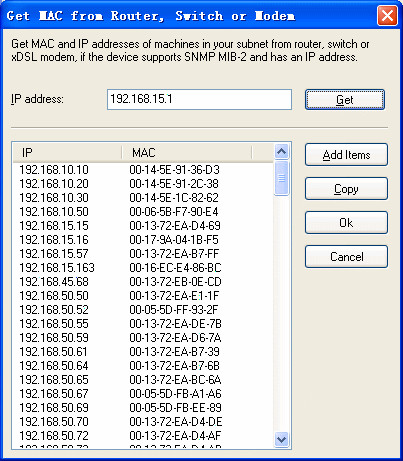This screenshot has height=461, width=403.
Task: Sort list by IP column header
Action: 68,153
